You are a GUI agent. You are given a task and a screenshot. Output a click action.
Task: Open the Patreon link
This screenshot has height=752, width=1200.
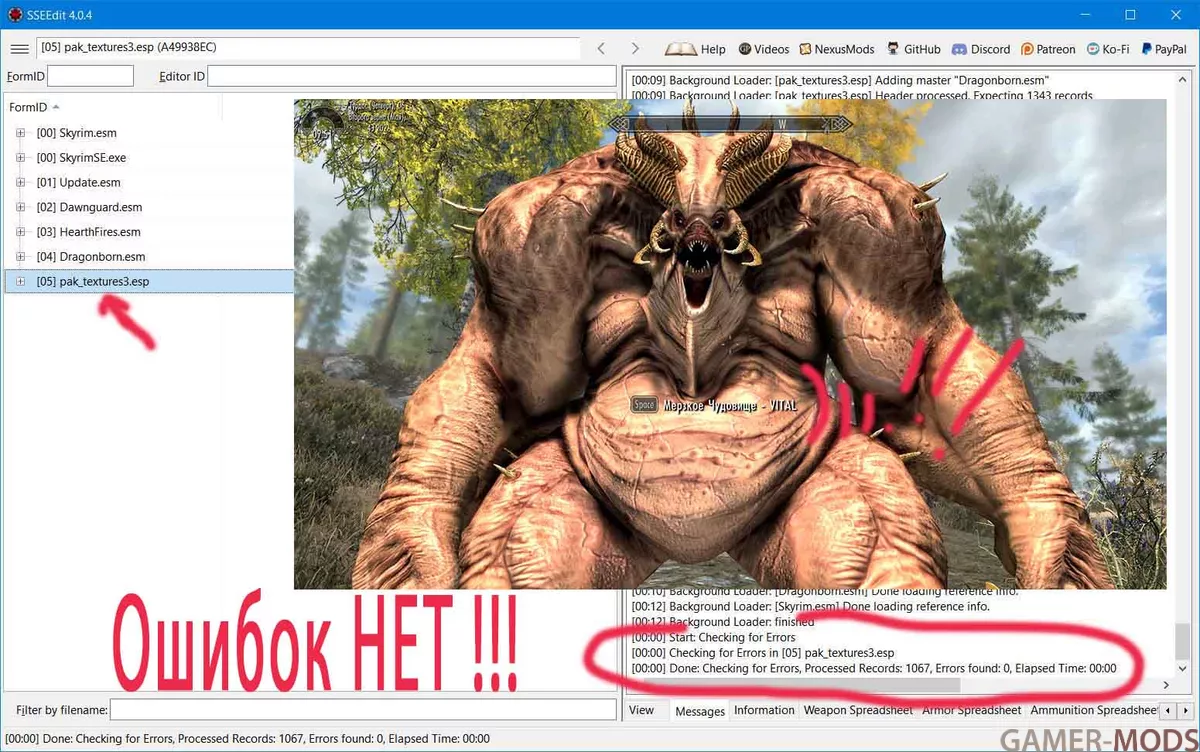tap(1048, 49)
